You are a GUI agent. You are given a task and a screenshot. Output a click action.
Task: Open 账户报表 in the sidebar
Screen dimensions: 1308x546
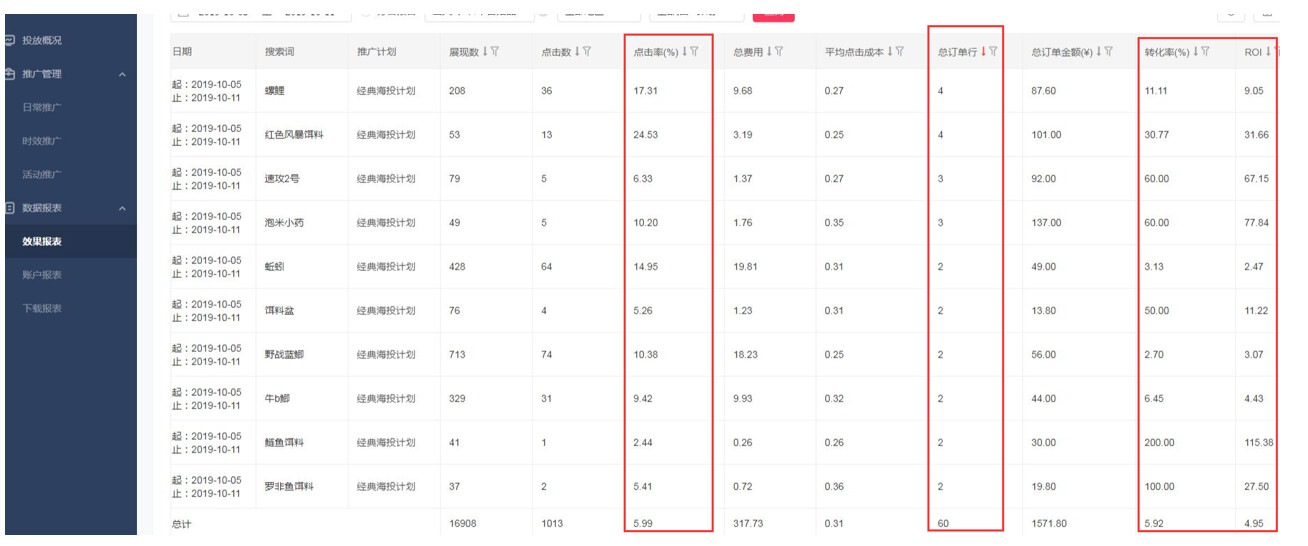click(x=42, y=275)
